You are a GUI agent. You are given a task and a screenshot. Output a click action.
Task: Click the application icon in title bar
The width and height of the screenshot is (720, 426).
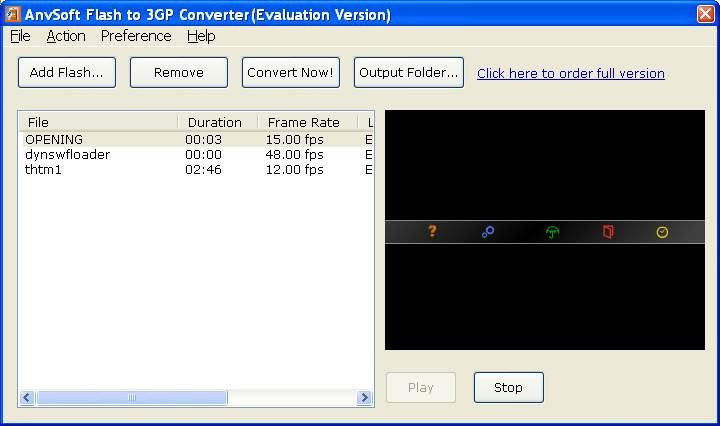pos(12,14)
